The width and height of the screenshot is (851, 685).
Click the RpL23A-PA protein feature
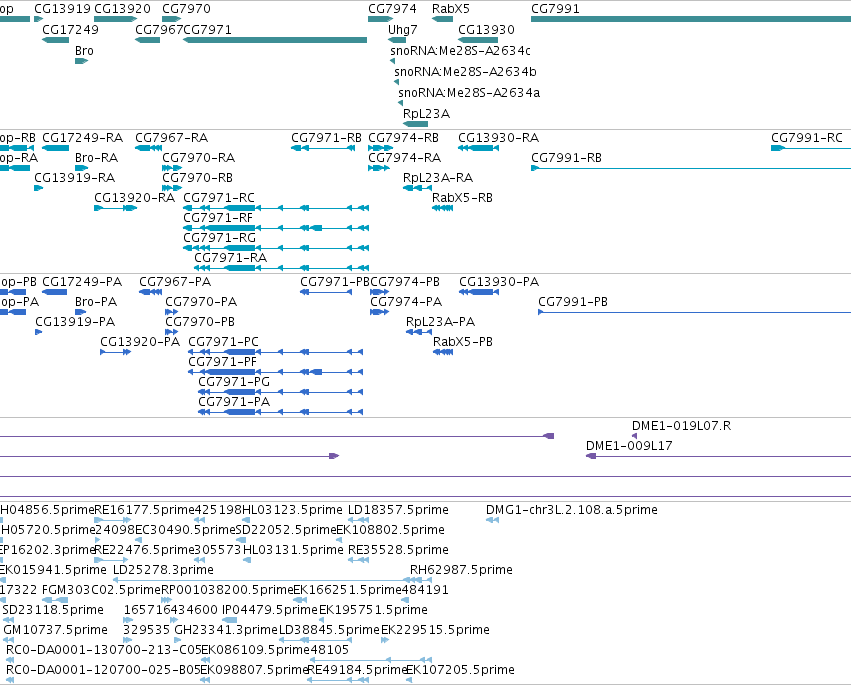click(x=419, y=332)
